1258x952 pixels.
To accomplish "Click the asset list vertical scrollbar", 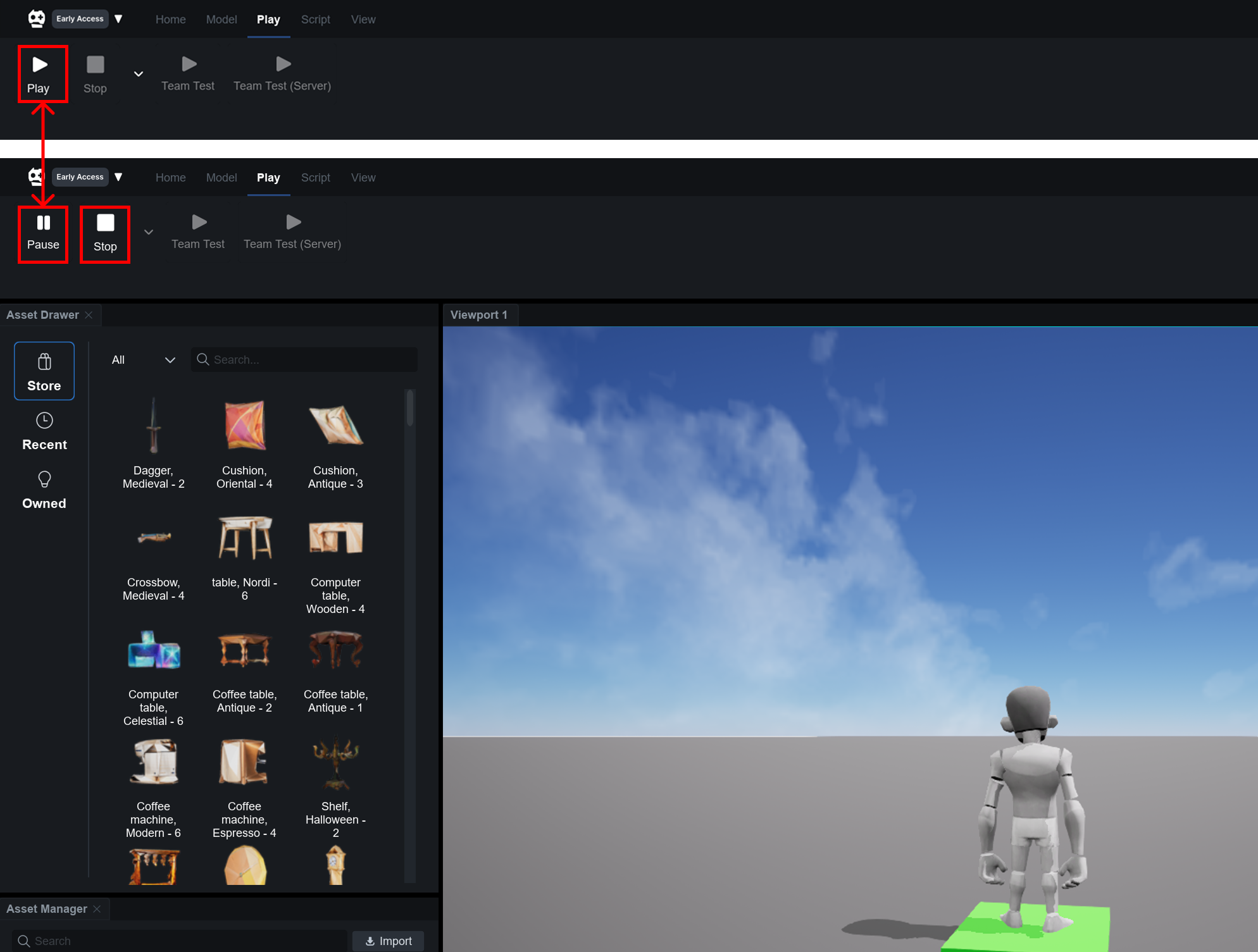I will tap(410, 409).
